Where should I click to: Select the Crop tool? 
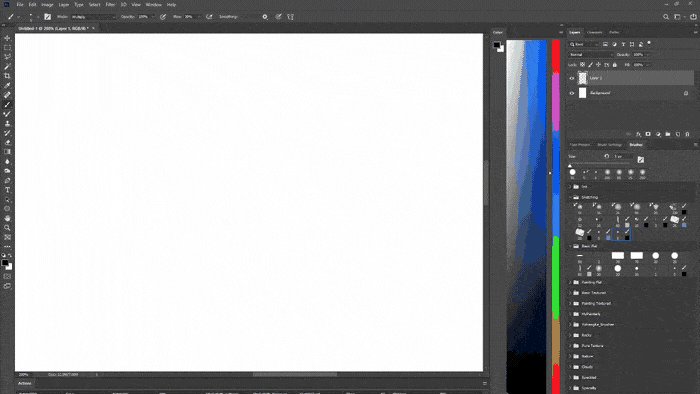coord(7,76)
